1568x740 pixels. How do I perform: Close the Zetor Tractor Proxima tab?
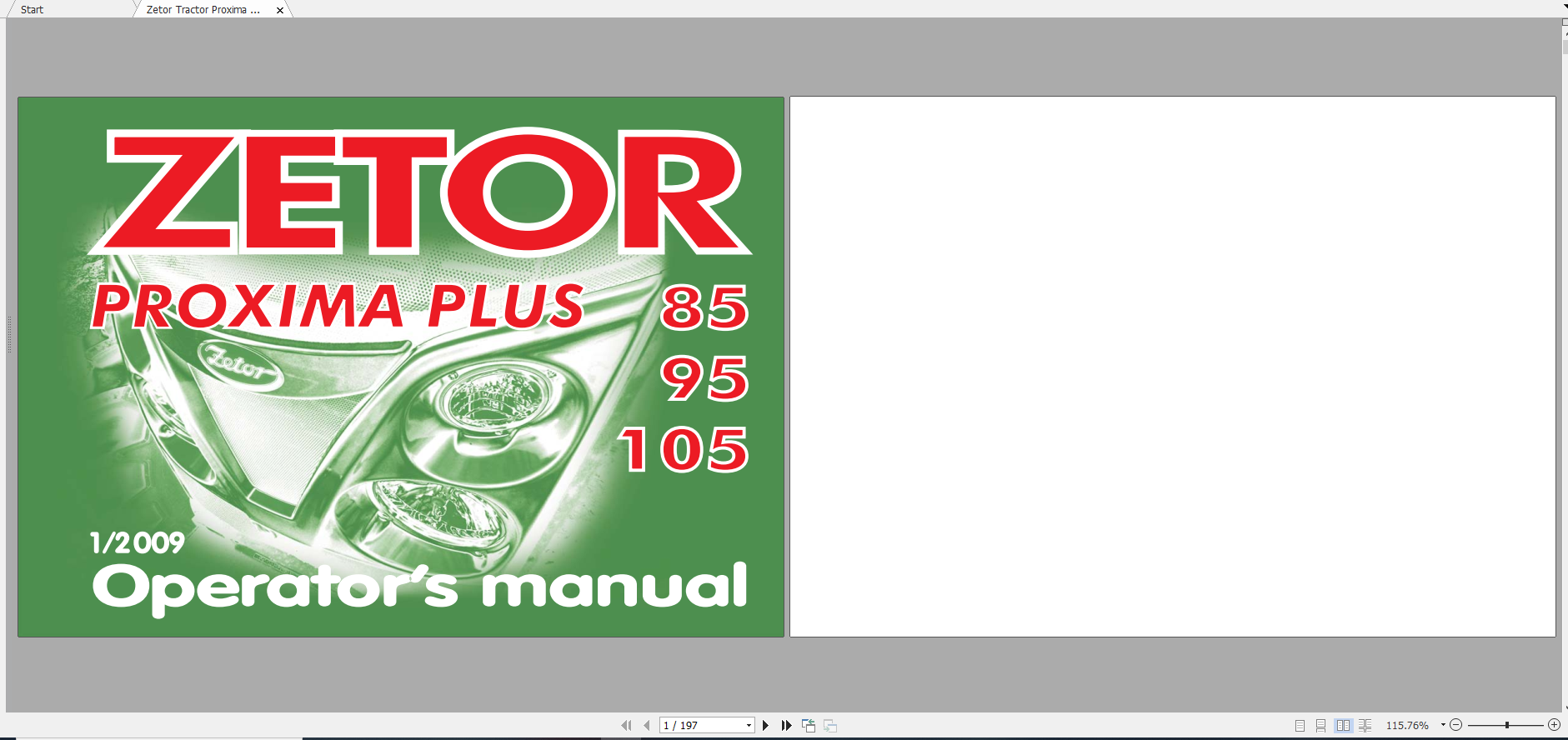tap(280, 11)
